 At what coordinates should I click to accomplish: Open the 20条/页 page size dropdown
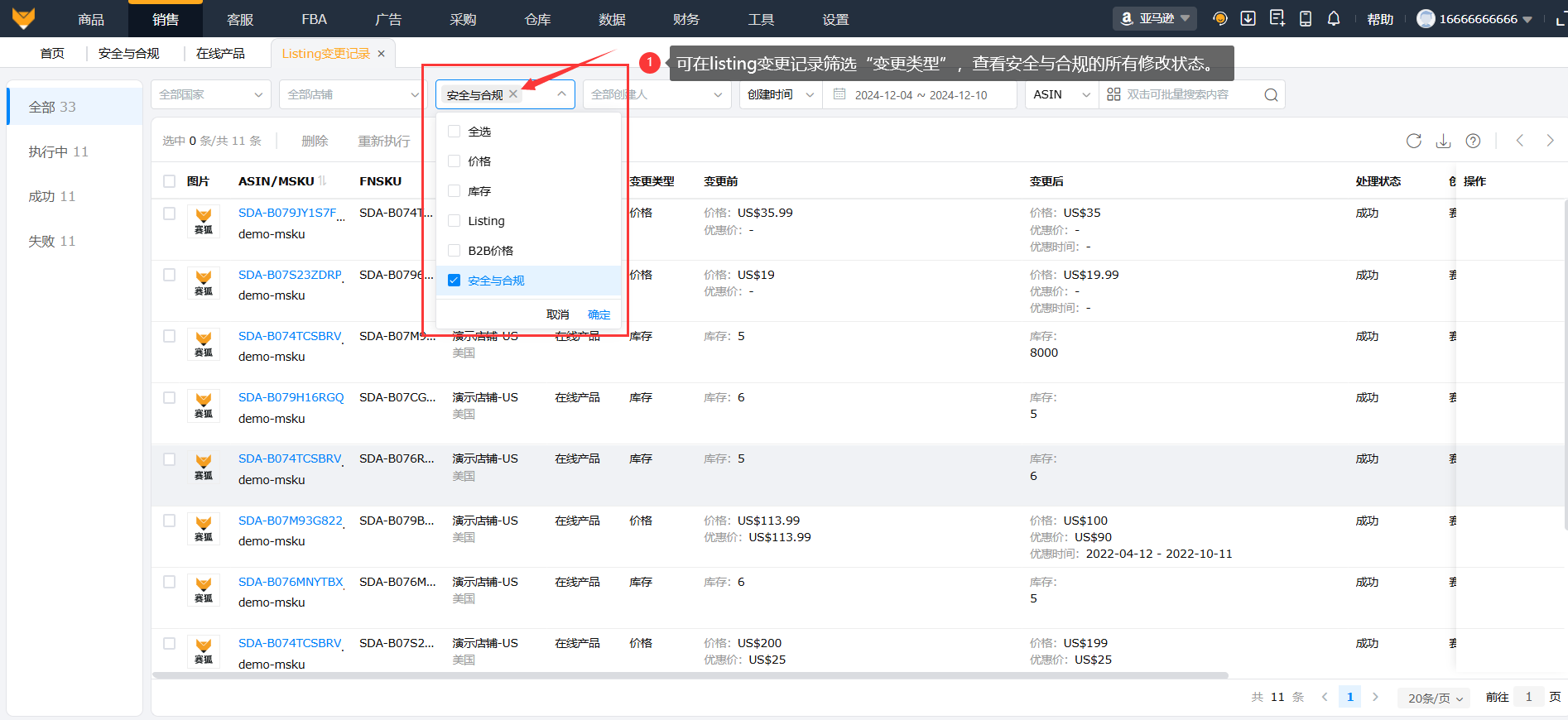tap(1435, 698)
